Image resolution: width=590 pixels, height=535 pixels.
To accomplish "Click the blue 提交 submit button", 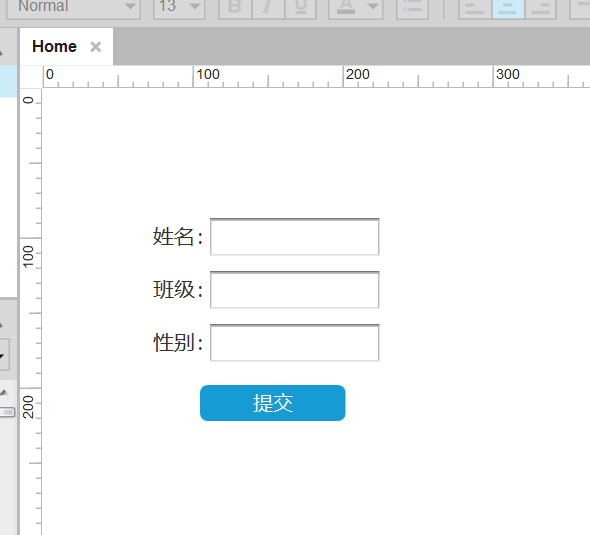I will coord(272,403).
